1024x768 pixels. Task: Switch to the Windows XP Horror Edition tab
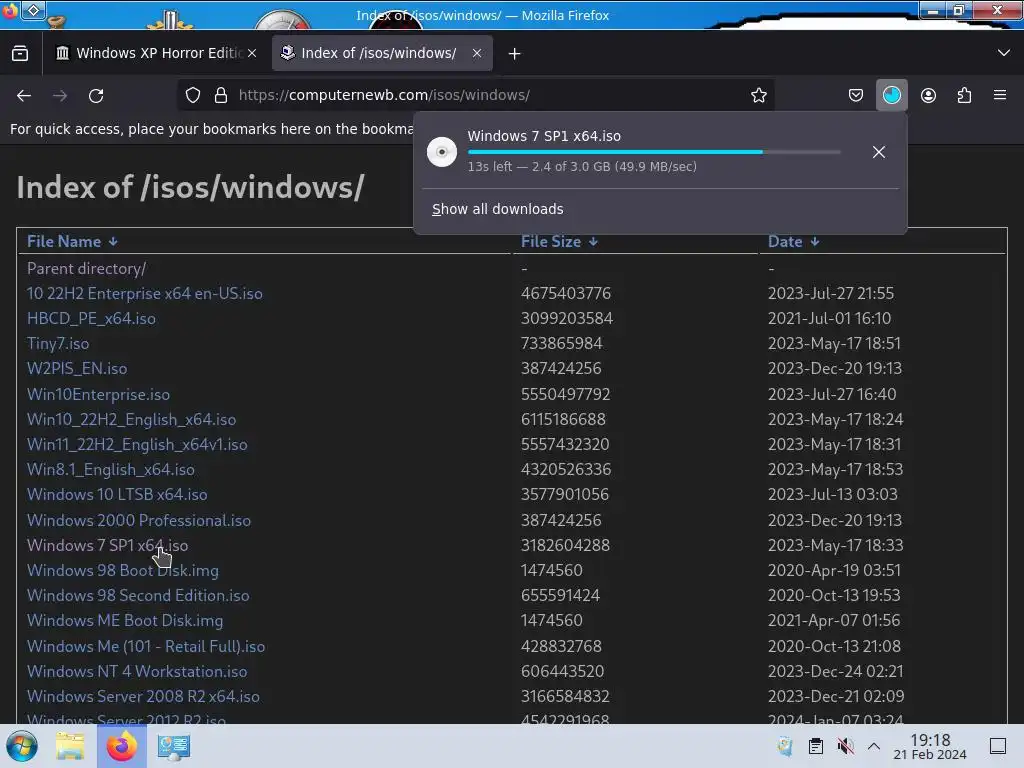pyautogui.click(x=155, y=53)
